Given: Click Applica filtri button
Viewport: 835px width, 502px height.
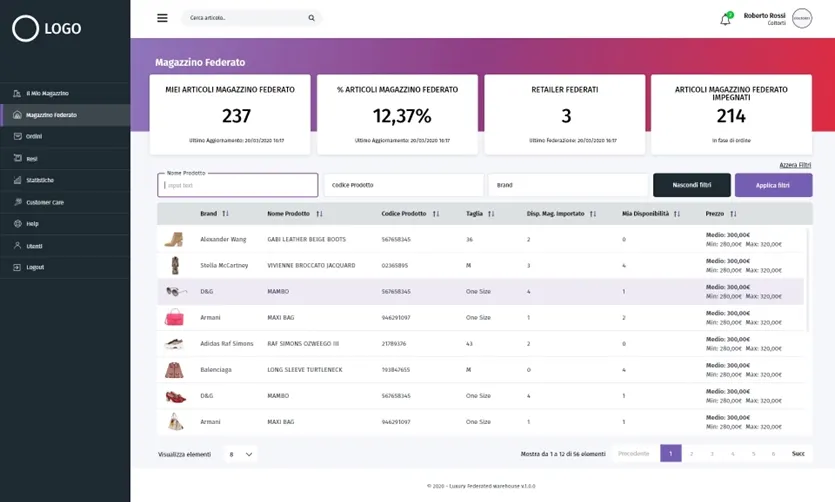Looking at the screenshot, I should pos(773,185).
